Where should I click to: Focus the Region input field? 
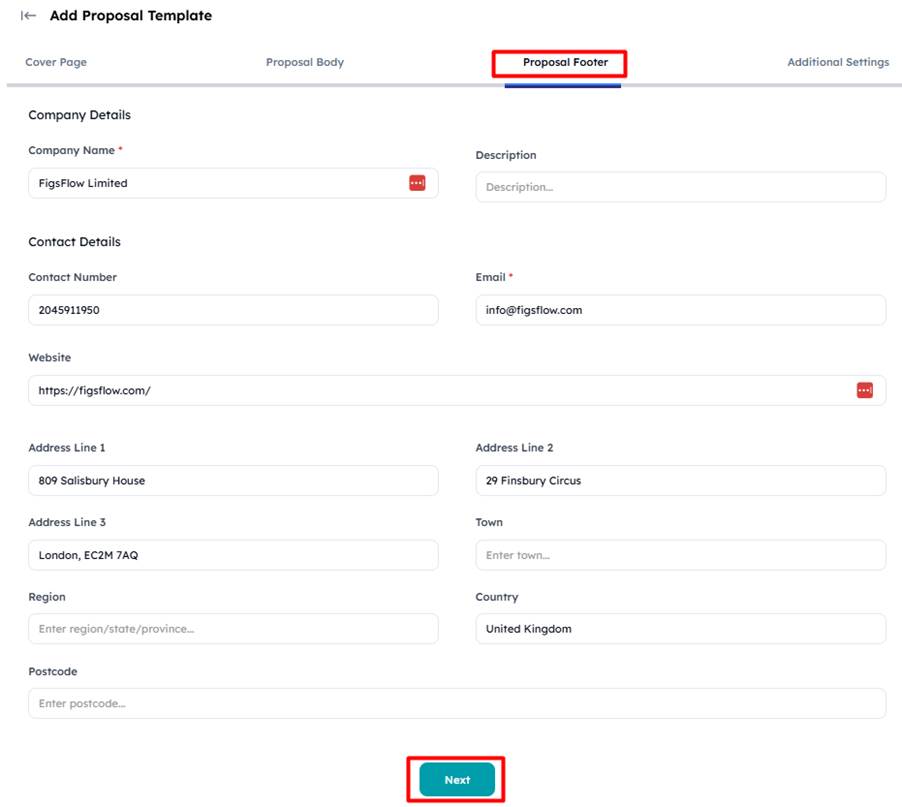(x=233, y=629)
